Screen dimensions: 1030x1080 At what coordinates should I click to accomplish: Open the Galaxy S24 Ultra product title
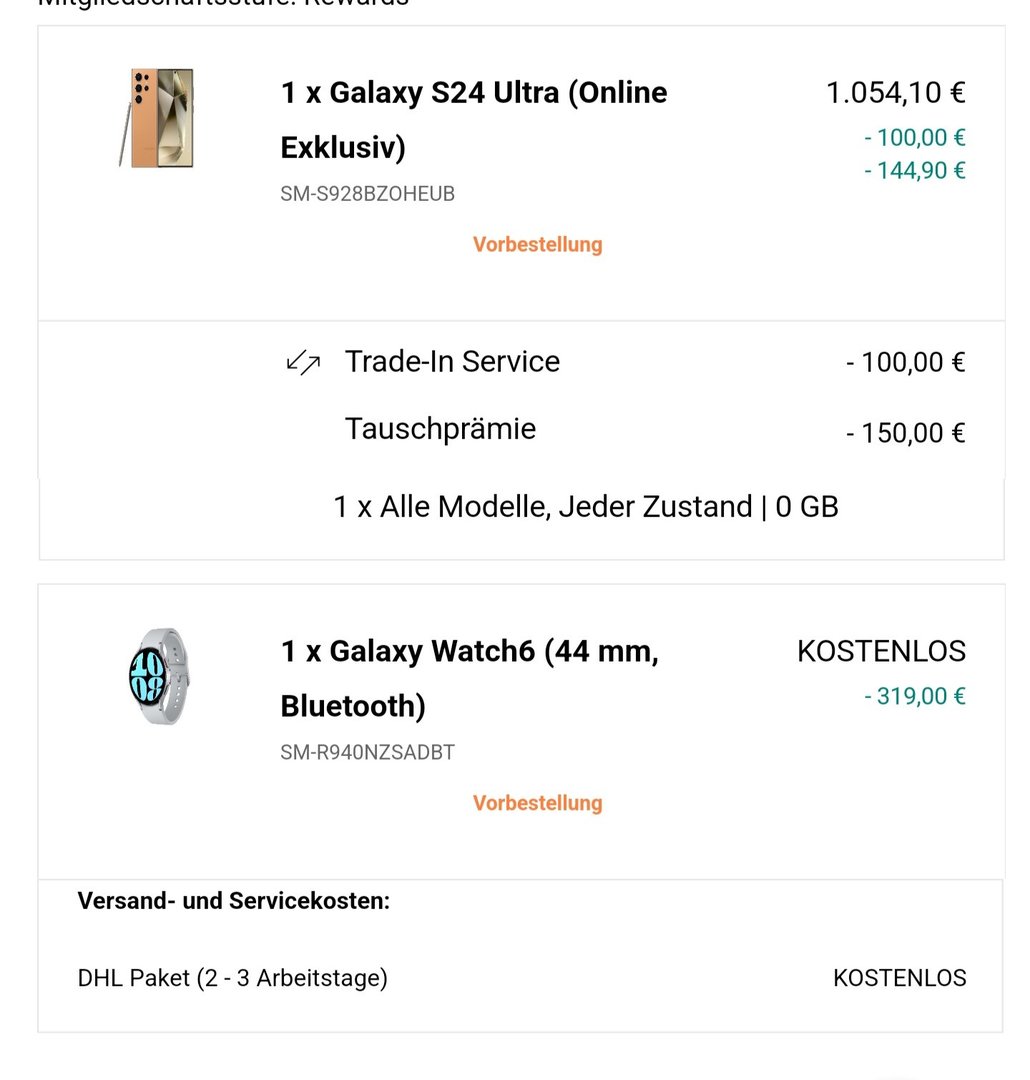(x=473, y=120)
